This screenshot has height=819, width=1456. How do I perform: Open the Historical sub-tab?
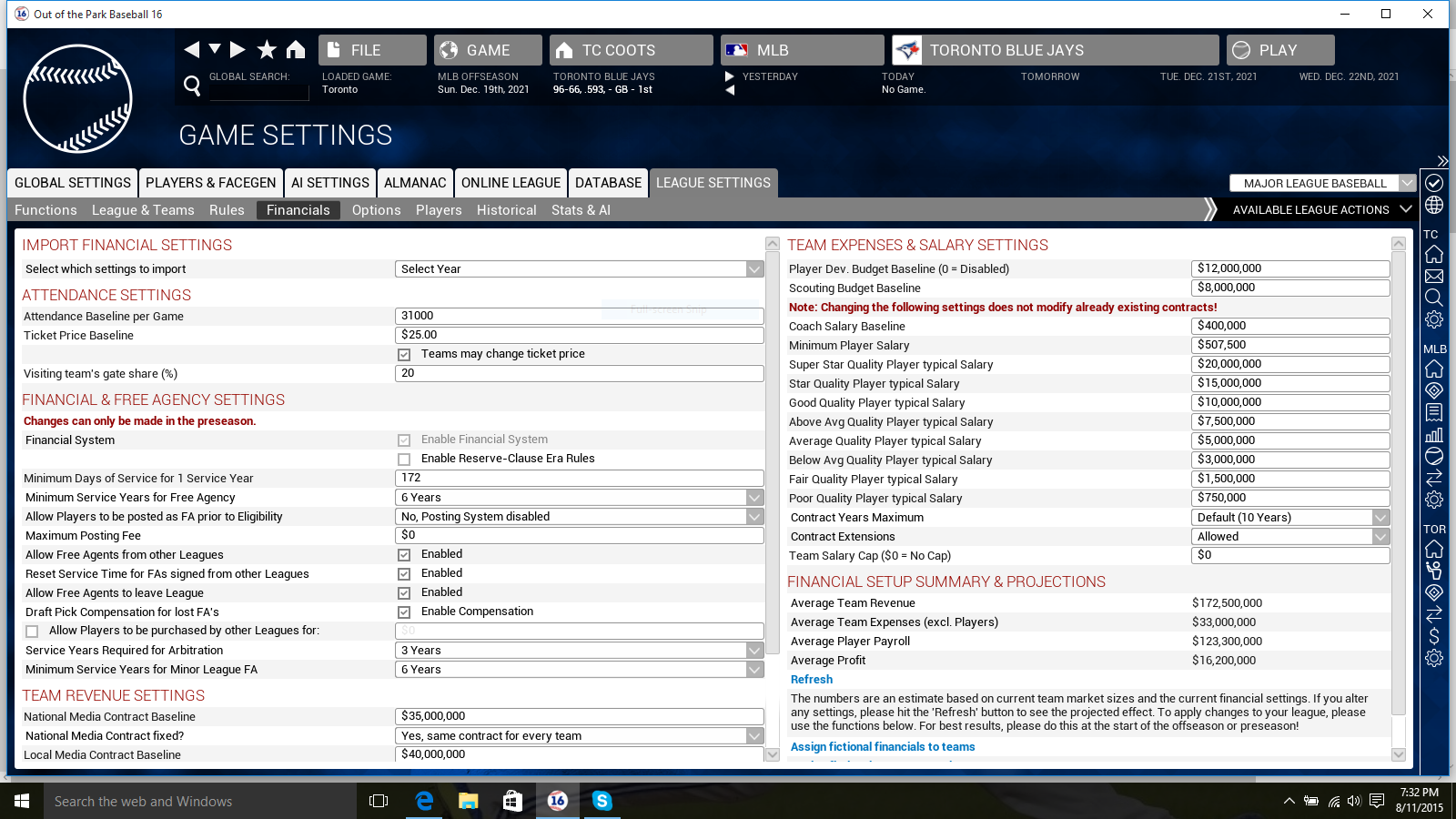506,210
